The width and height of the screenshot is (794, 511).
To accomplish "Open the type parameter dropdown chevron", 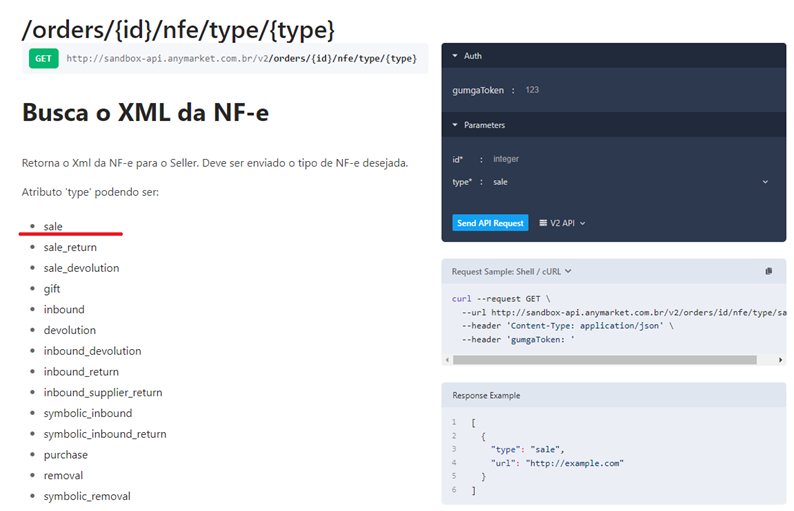I will 765,182.
